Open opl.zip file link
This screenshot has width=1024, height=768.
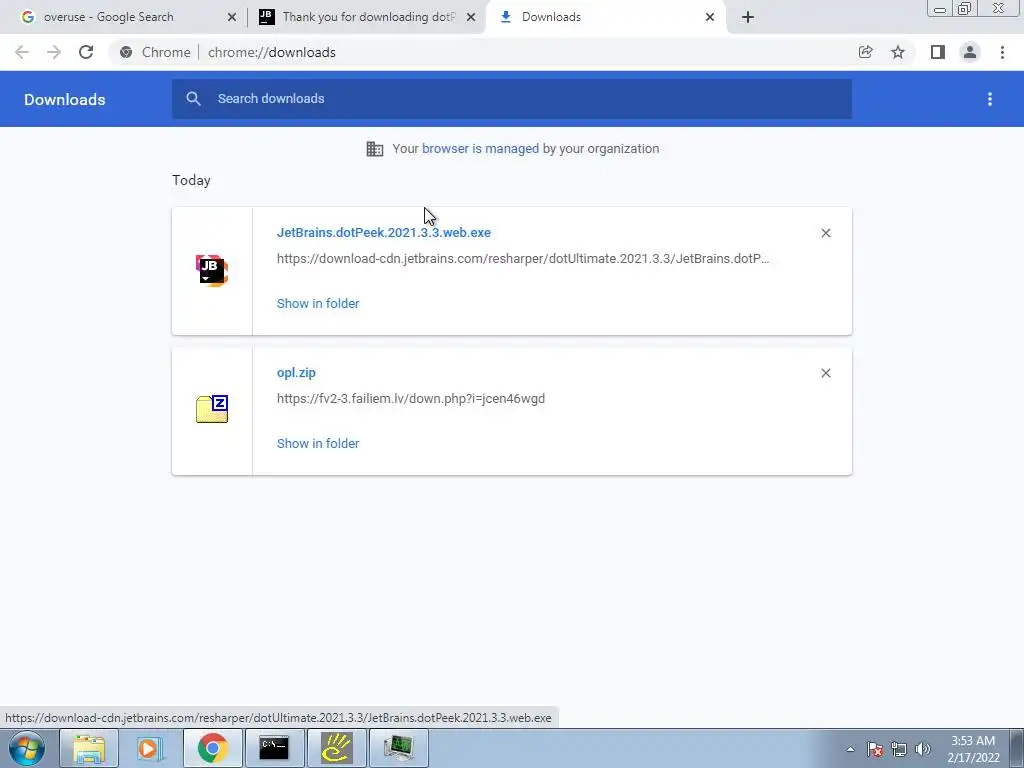pos(296,373)
